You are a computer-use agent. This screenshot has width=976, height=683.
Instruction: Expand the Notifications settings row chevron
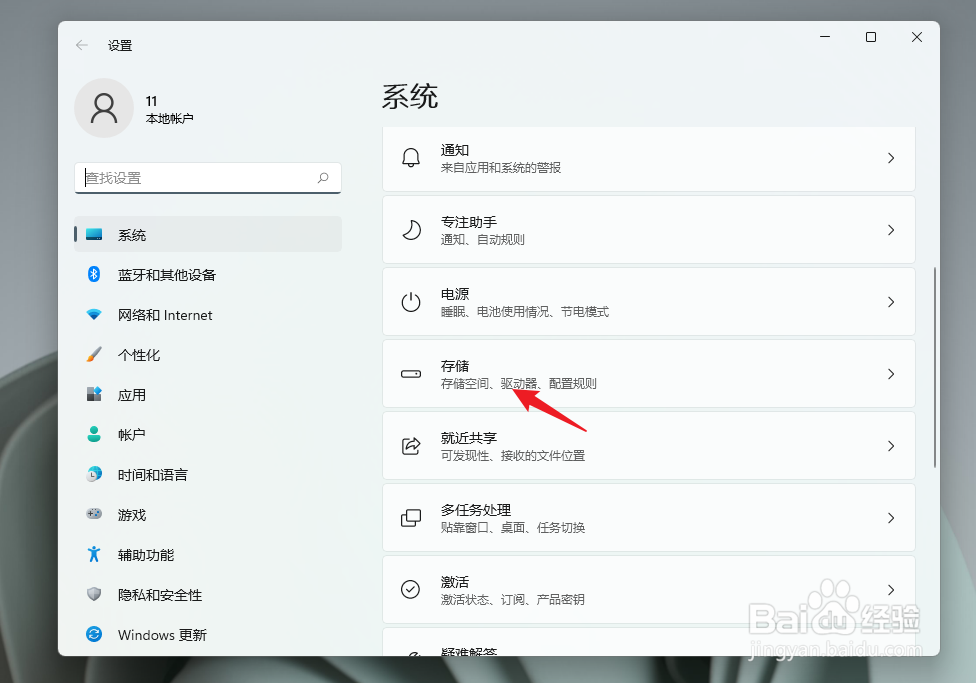pyautogui.click(x=890, y=158)
